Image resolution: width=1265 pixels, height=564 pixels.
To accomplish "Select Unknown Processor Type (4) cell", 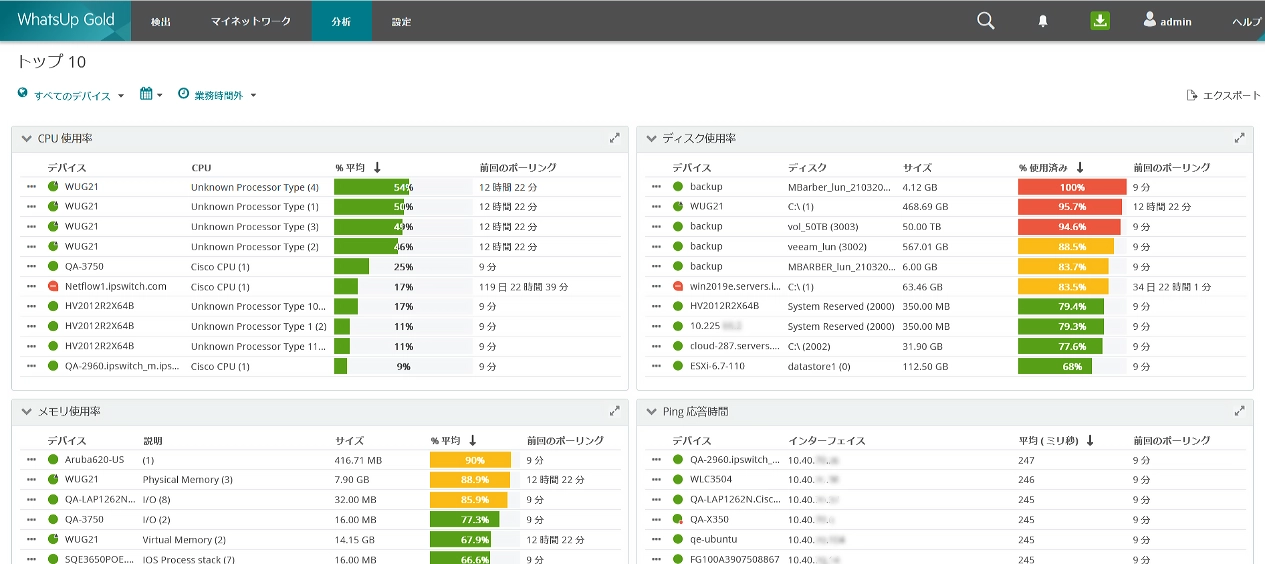I will [x=255, y=187].
